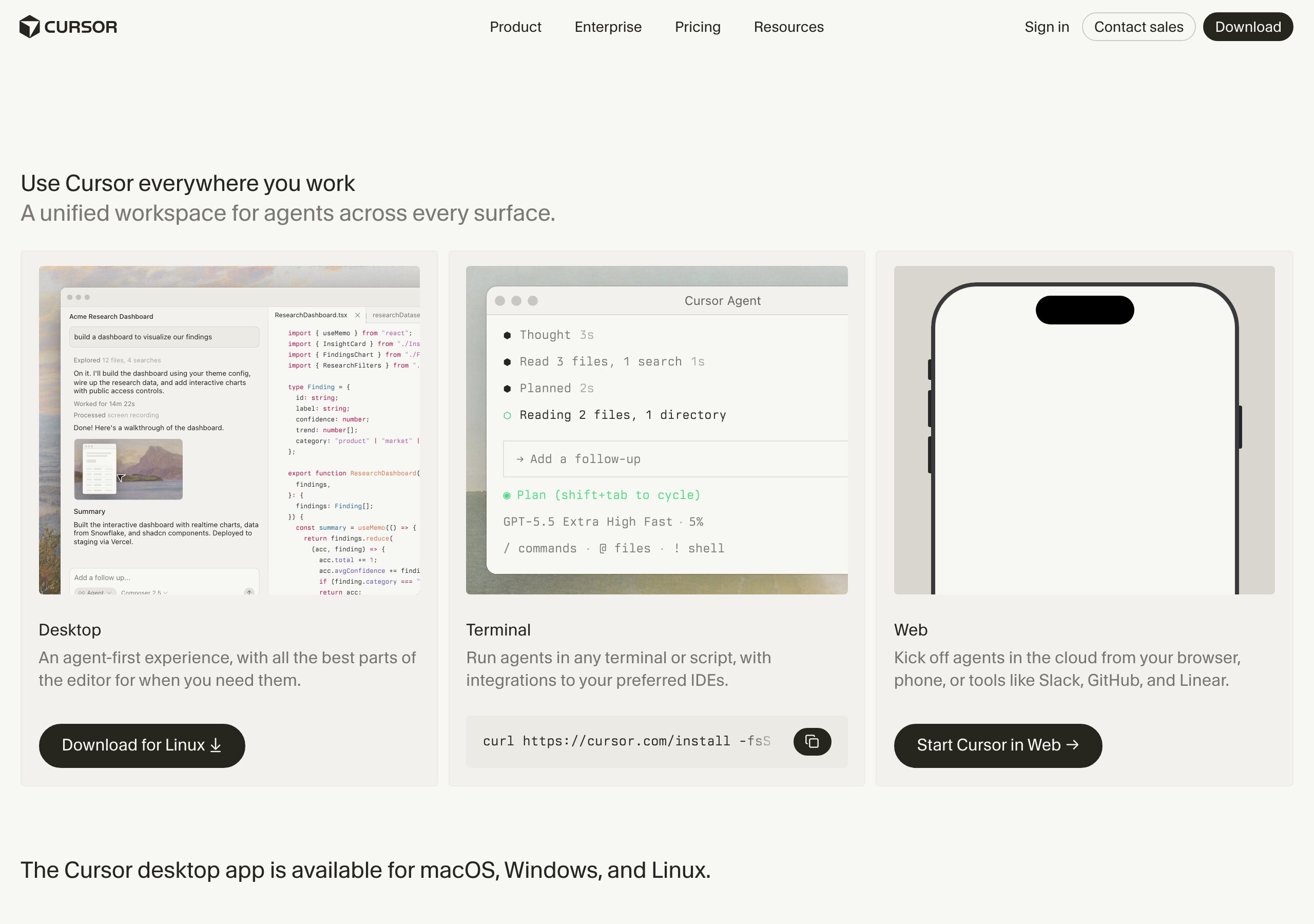Image resolution: width=1314 pixels, height=924 pixels.
Task: Click the 'Use Cursor everywhere you work' heading
Action: pos(188,183)
